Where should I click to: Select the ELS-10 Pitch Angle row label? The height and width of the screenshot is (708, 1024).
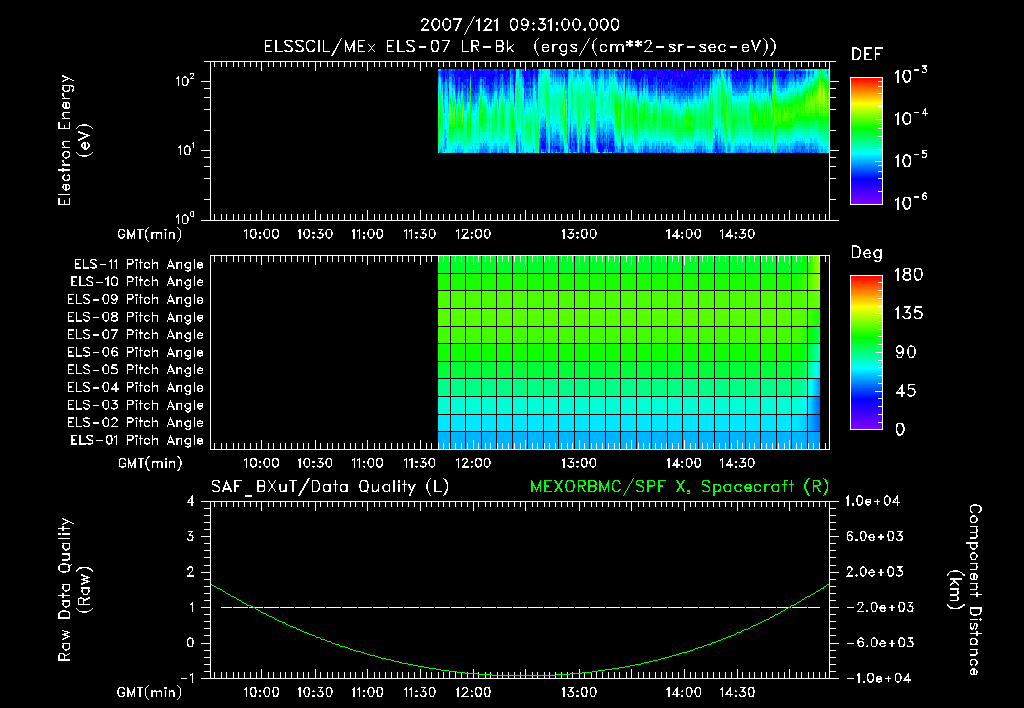pos(137,282)
